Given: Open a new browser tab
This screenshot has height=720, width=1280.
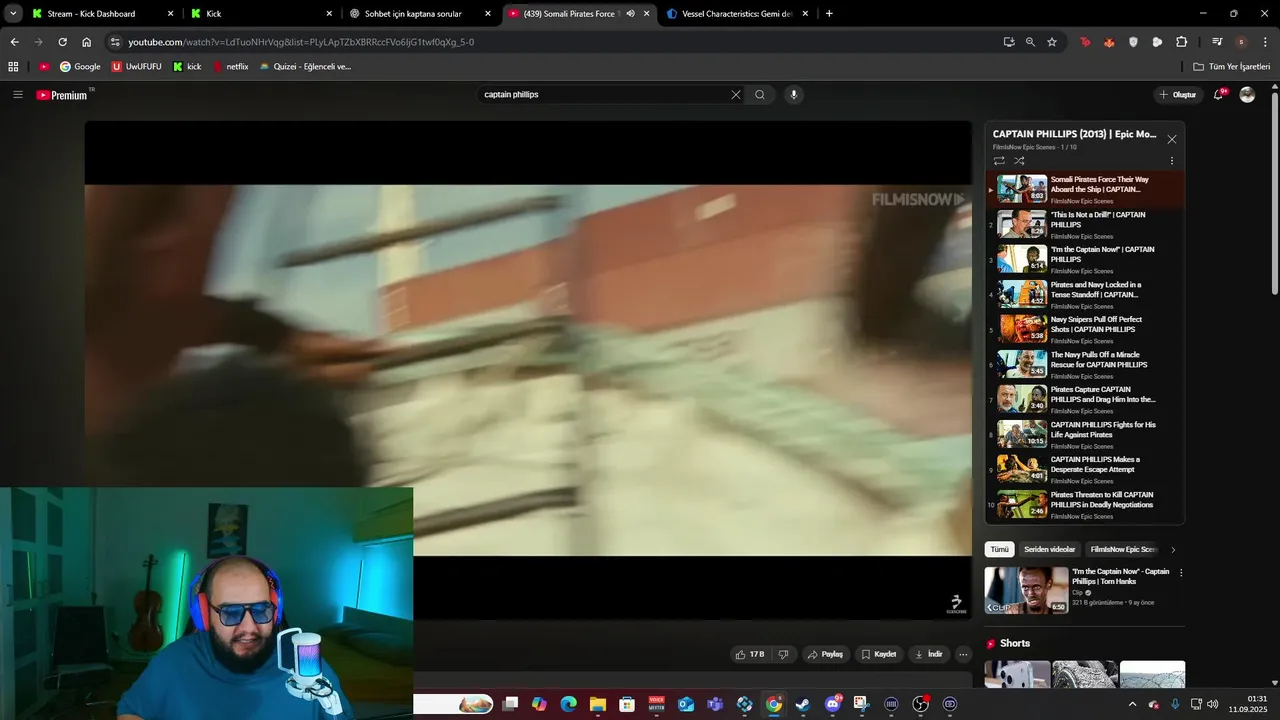Looking at the screenshot, I should point(829,14).
